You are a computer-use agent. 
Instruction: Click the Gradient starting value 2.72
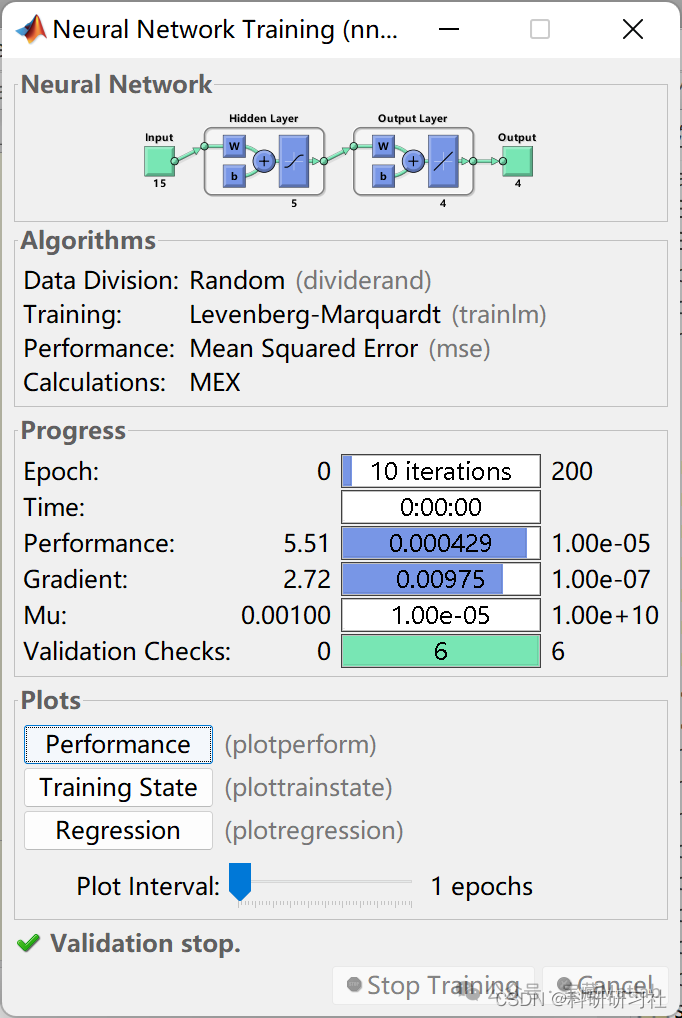pos(307,579)
